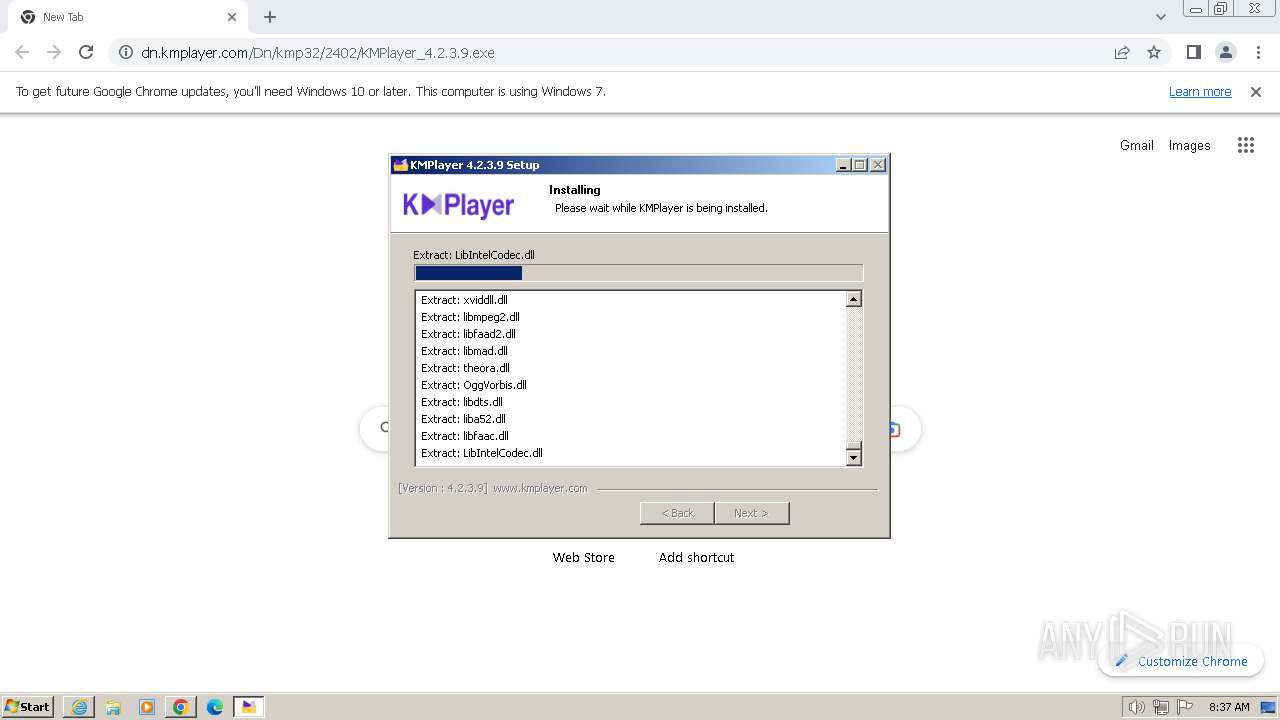Close the New Tab tab

click(x=232, y=17)
